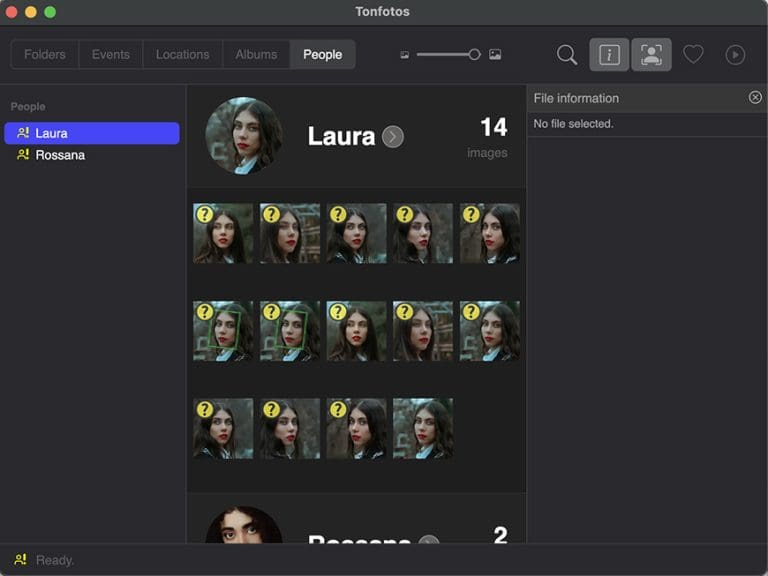
Task: Confirm face on first thumbnail in first row
Action: pos(205,214)
